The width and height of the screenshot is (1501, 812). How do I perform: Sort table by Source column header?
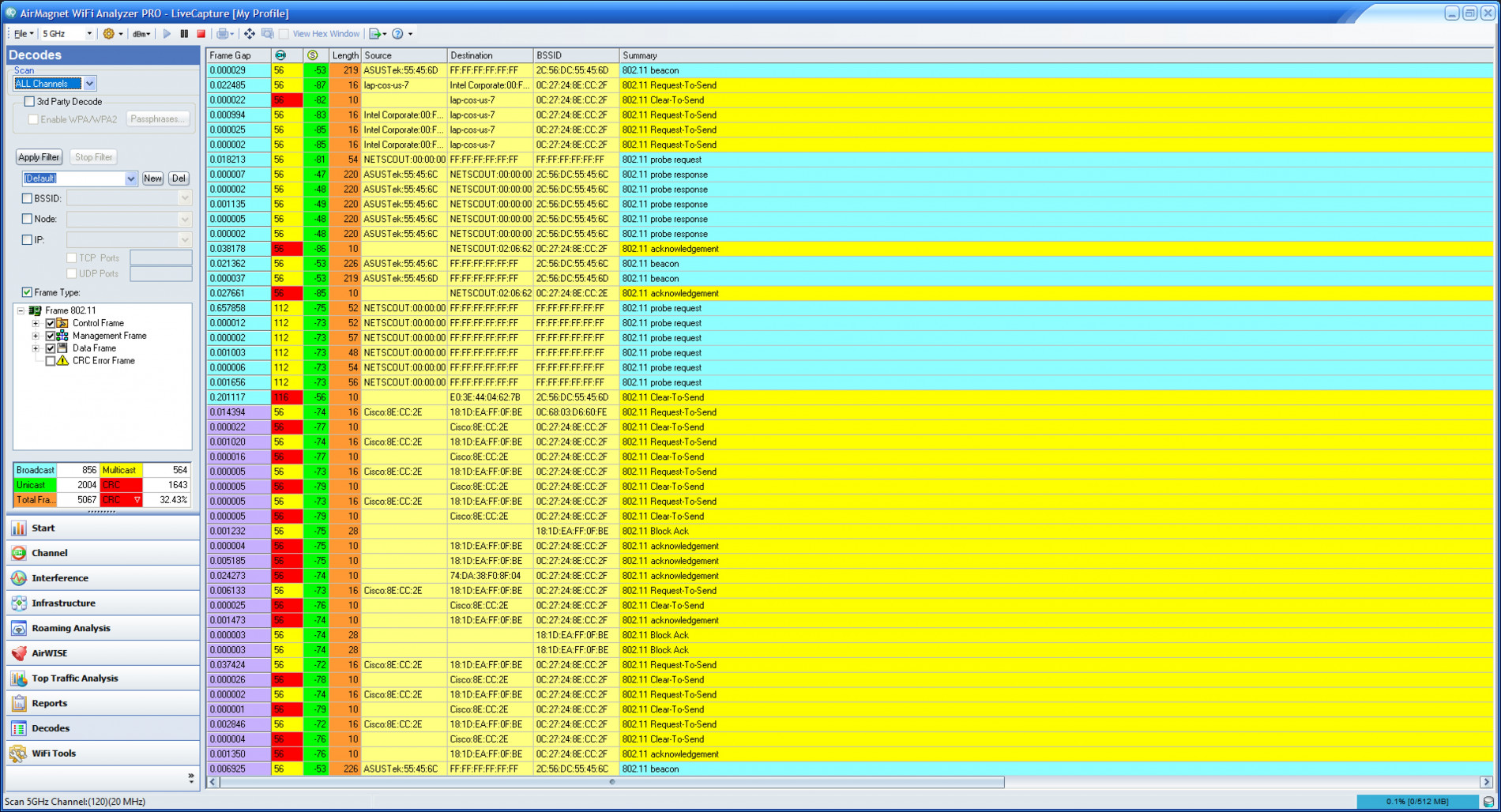[x=404, y=55]
